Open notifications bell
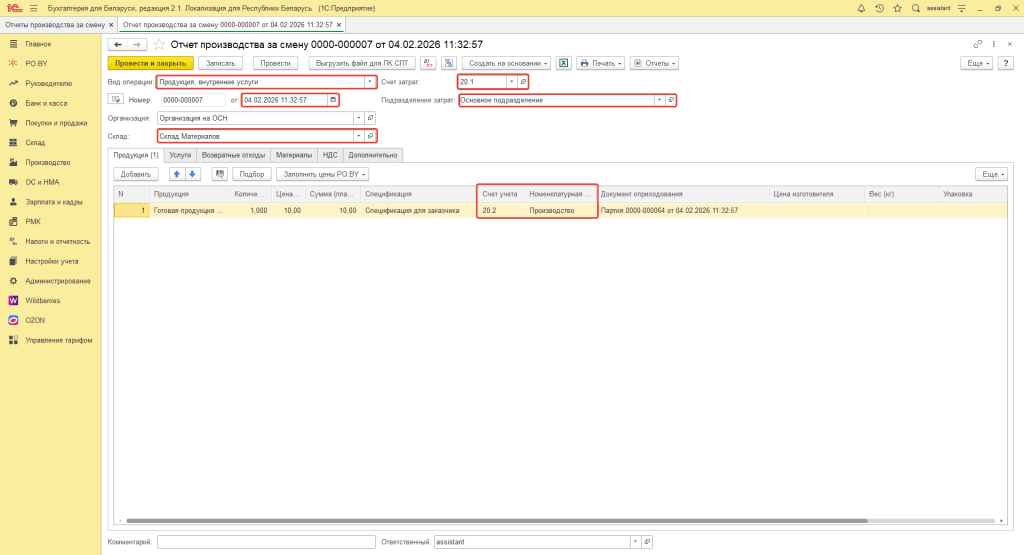The height and width of the screenshot is (555, 1024). coord(861,8)
